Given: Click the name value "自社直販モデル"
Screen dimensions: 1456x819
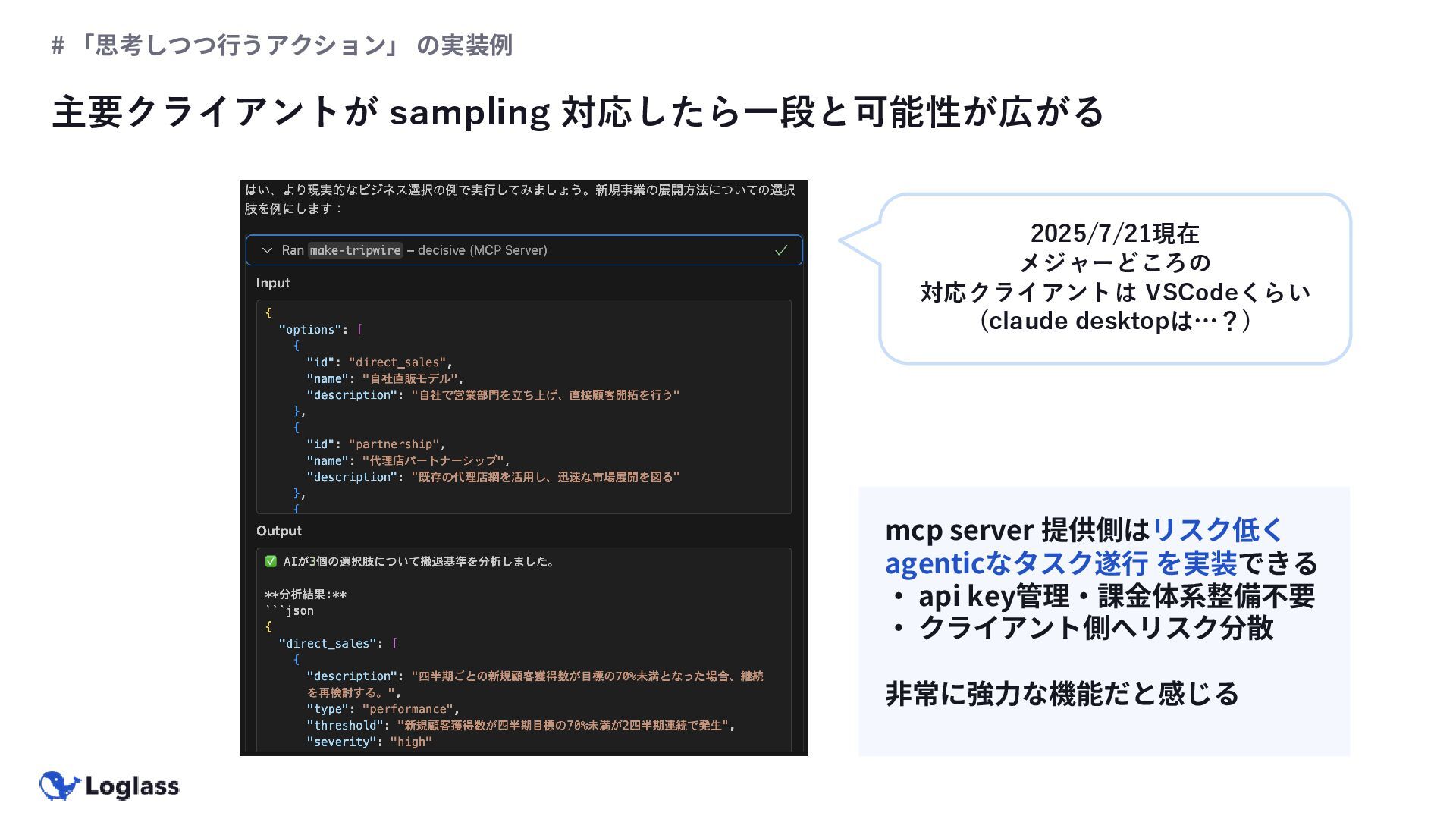Looking at the screenshot, I should click(x=409, y=378).
